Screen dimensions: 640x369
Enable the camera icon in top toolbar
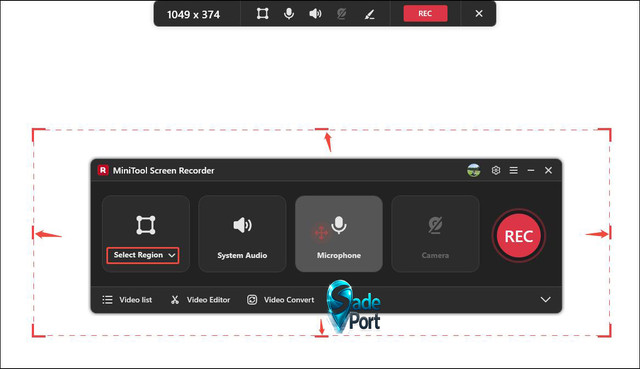pyautogui.click(x=342, y=14)
